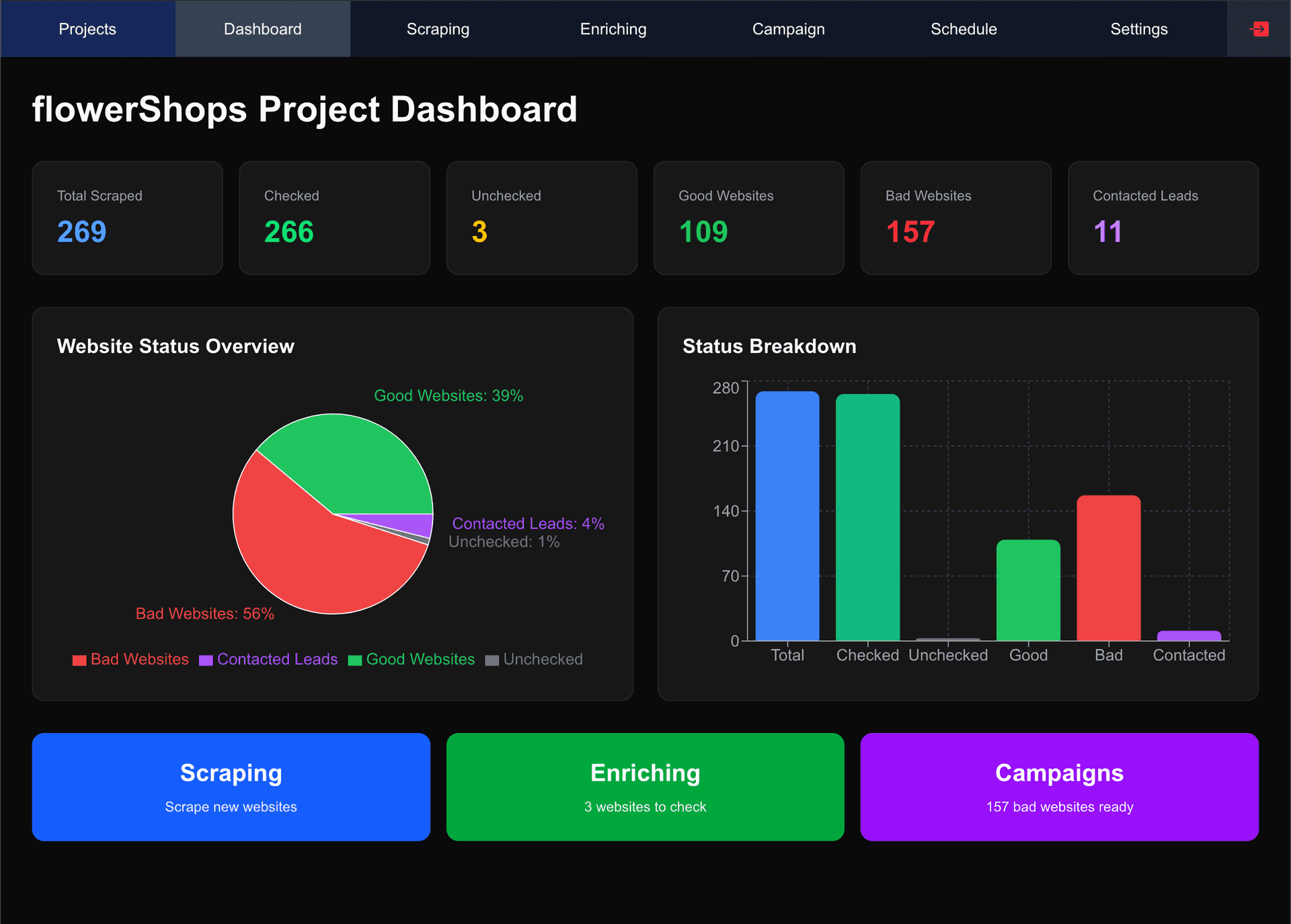Click the red logout icon

coord(1259,29)
